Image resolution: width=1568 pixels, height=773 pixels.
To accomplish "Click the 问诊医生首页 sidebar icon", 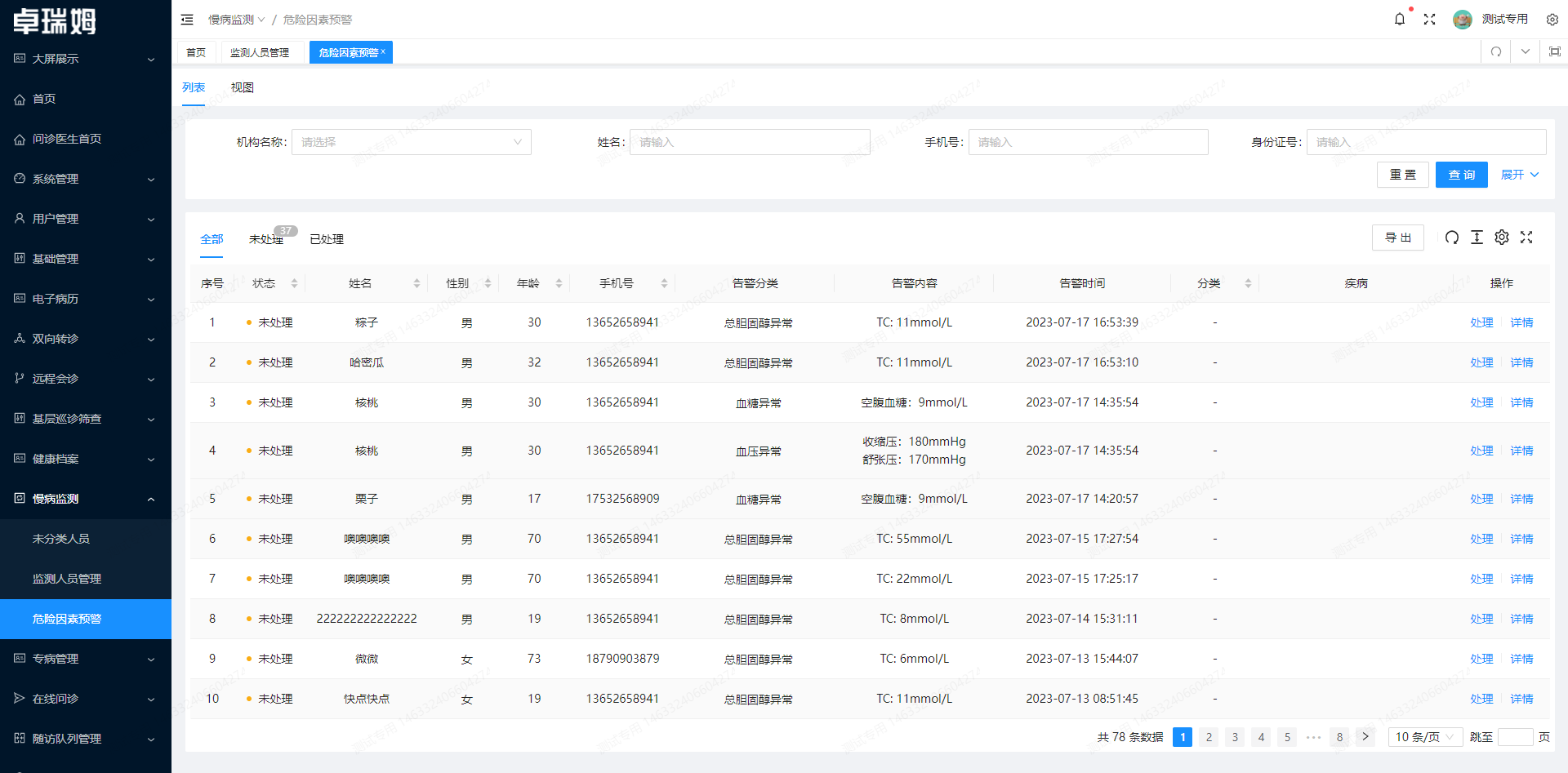I will (20, 139).
